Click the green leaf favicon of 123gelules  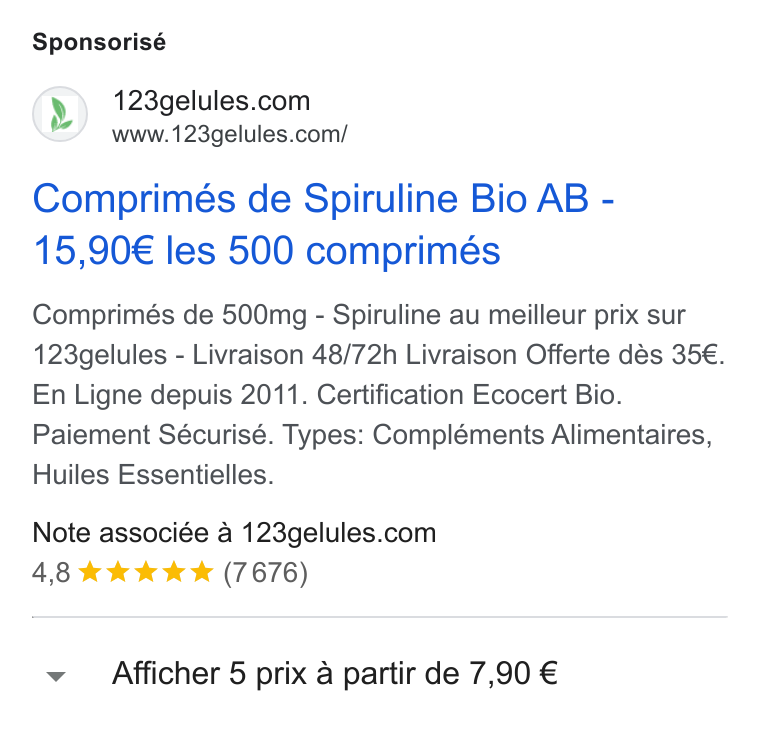coord(60,114)
